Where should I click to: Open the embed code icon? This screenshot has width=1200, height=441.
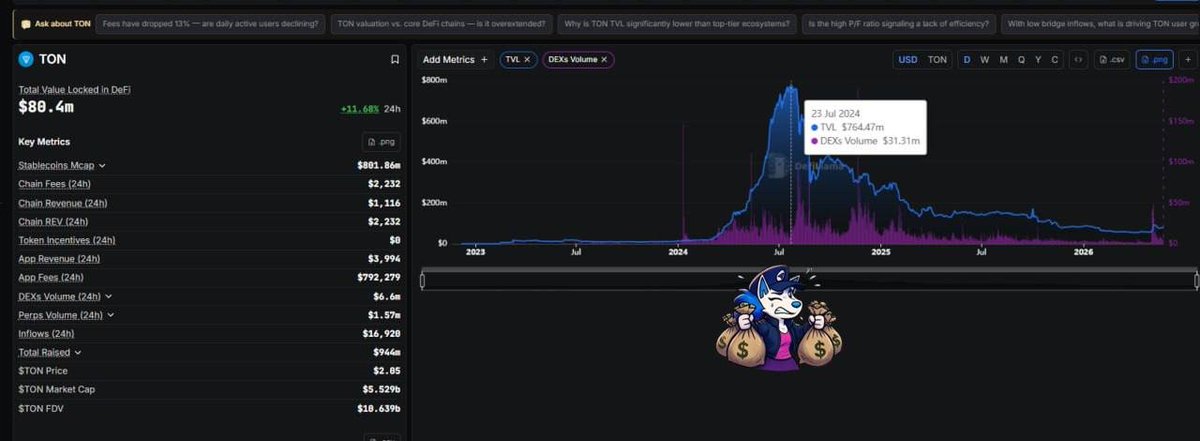tap(1078, 60)
